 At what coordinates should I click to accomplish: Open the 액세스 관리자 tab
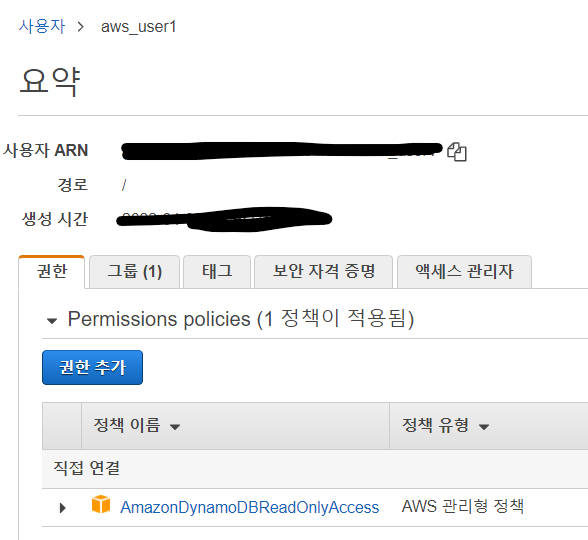(464, 272)
